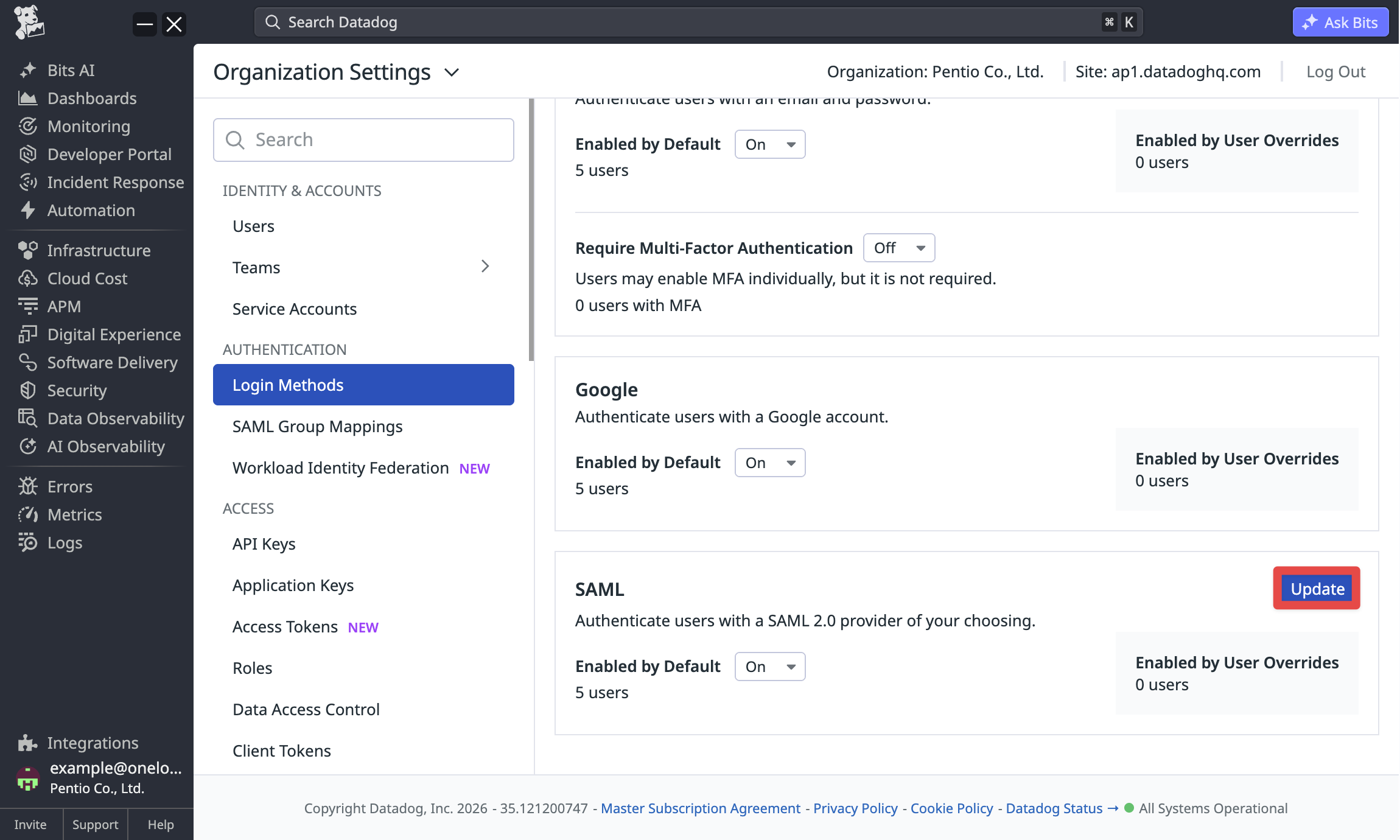Open Access Tokens settings
The image size is (1400, 840).
[x=363, y=626]
